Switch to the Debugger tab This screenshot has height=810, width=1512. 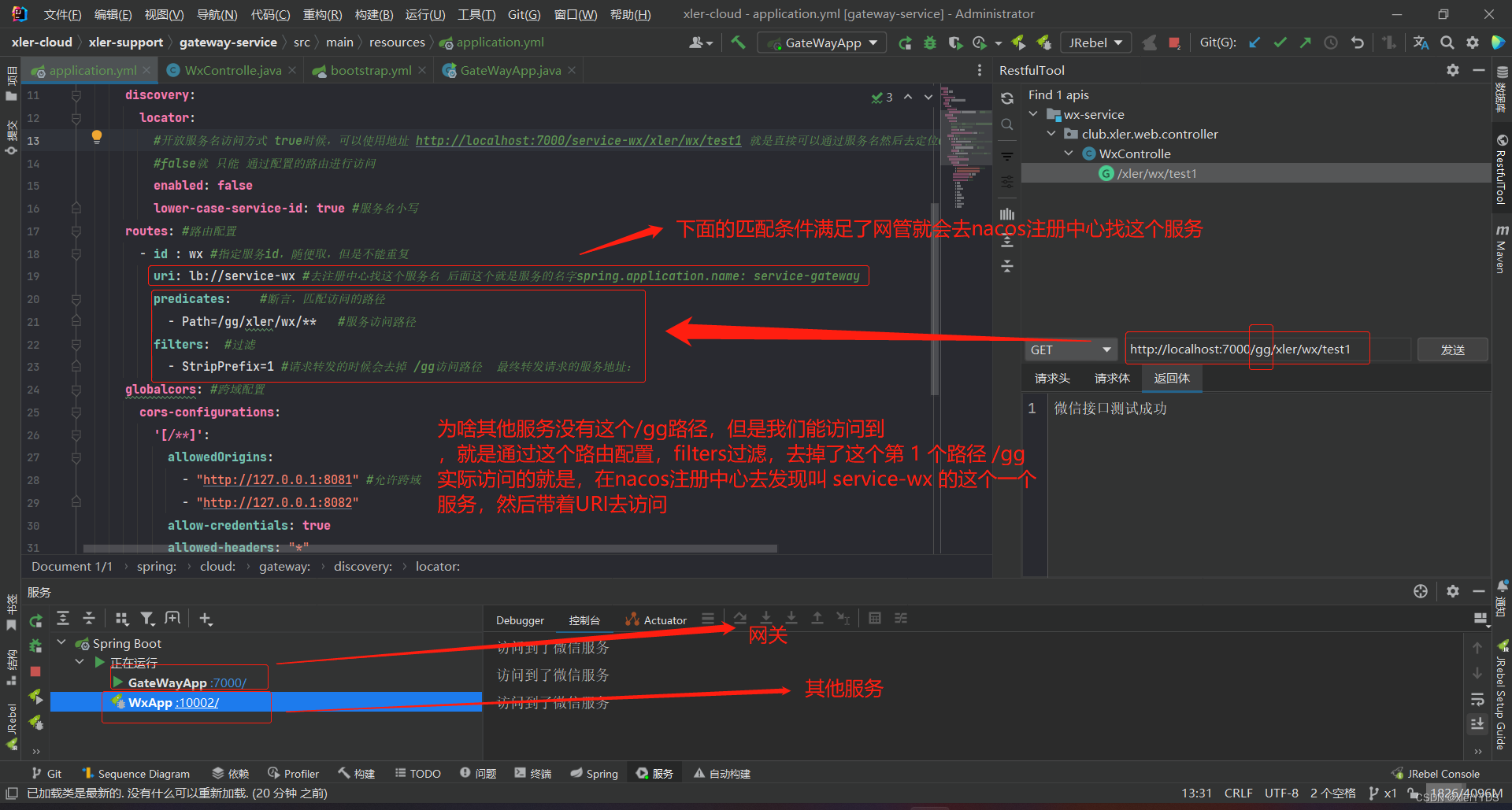coord(520,620)
